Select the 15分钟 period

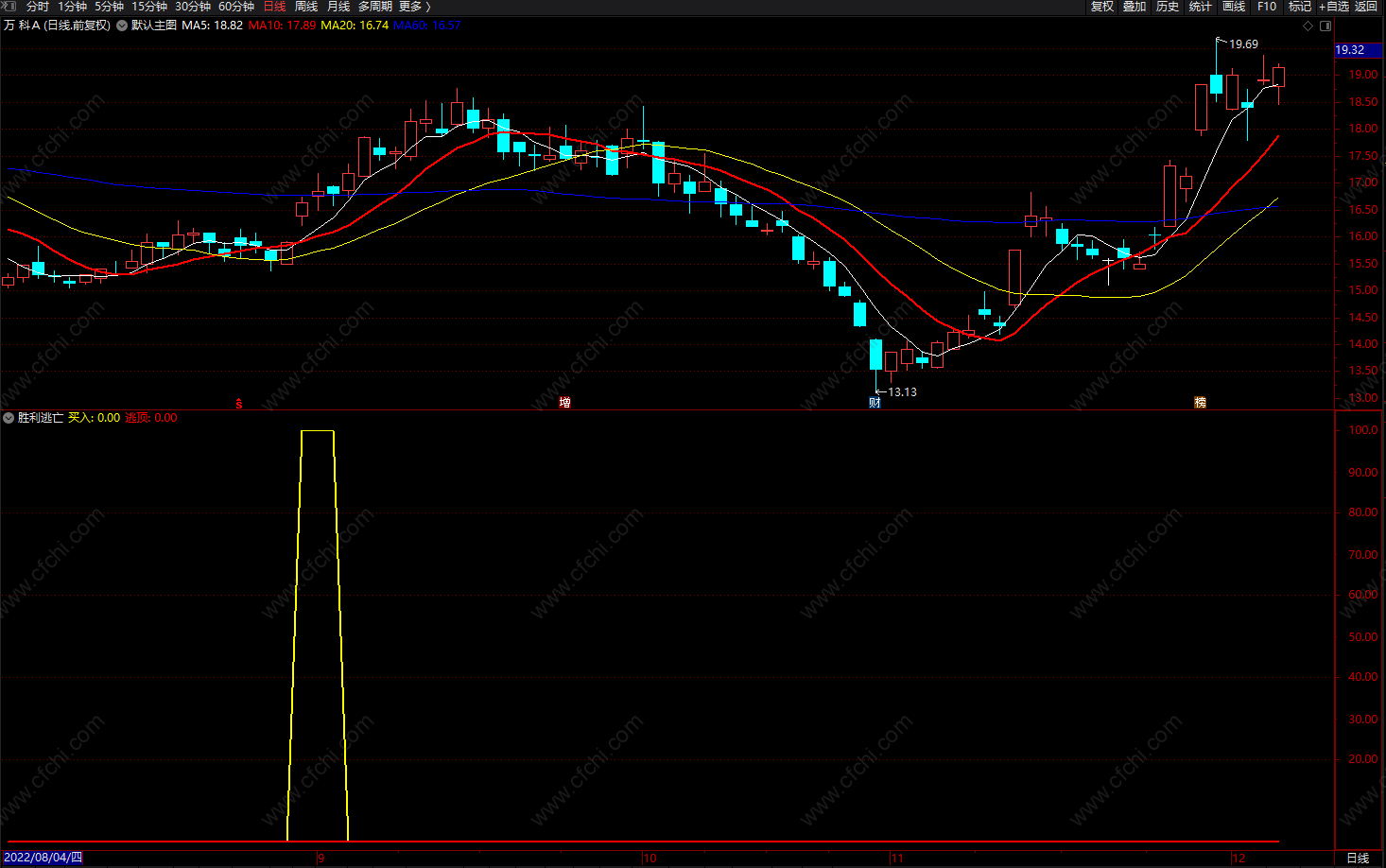pyautogui.click(x=149, y=6)
